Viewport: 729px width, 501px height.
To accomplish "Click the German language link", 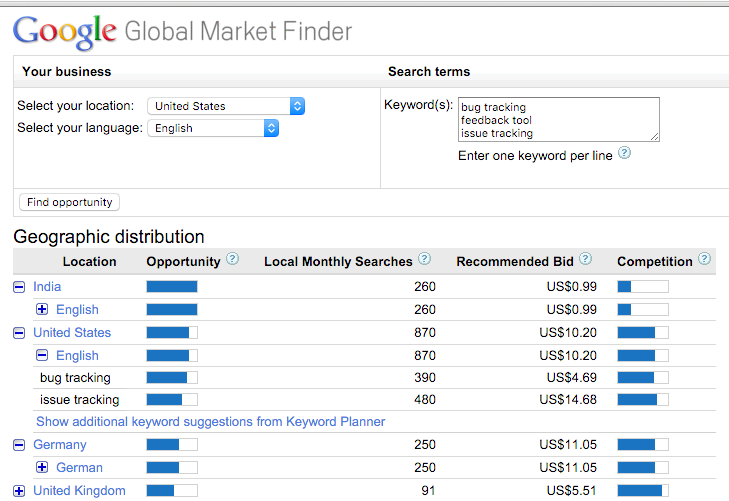I will 79,468.
